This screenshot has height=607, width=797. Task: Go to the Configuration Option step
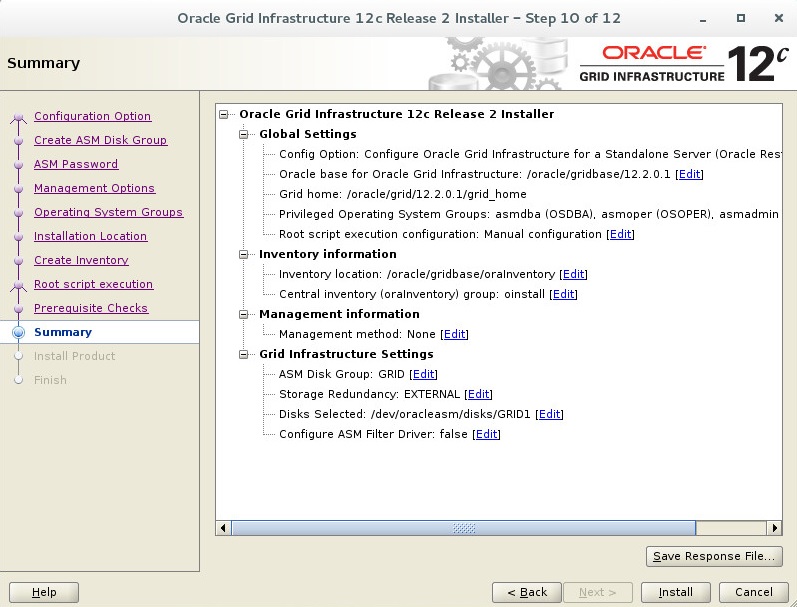(93, 116)
